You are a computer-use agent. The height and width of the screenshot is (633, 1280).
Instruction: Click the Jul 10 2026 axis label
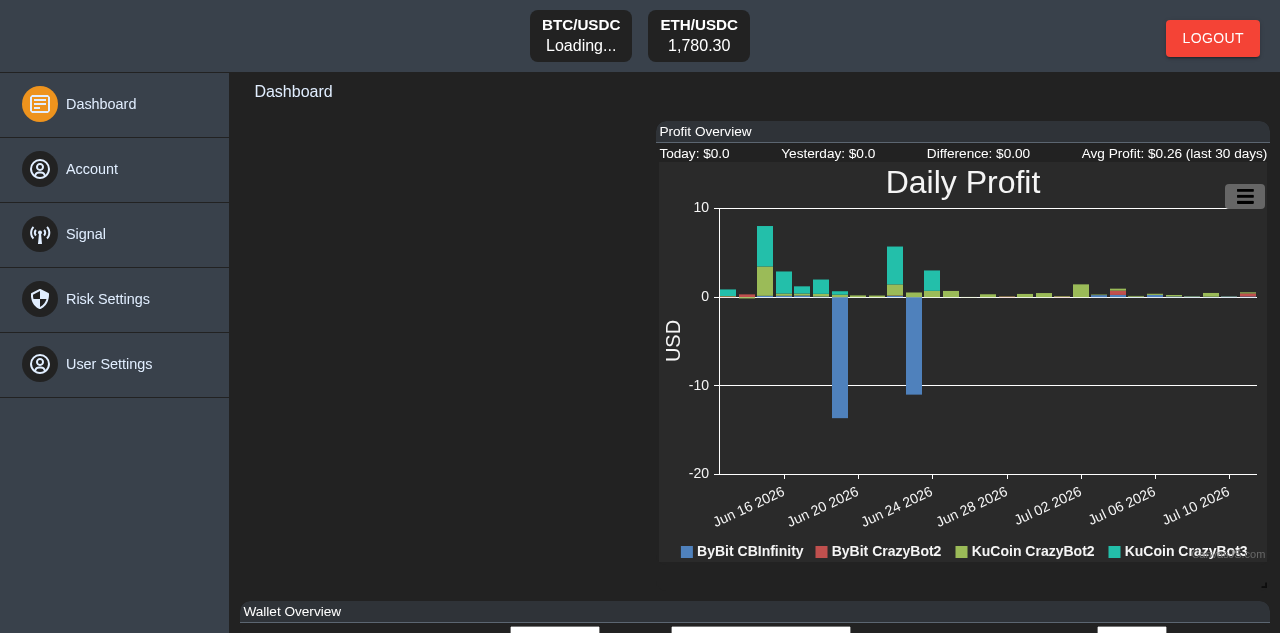[x=1196, y=506]
